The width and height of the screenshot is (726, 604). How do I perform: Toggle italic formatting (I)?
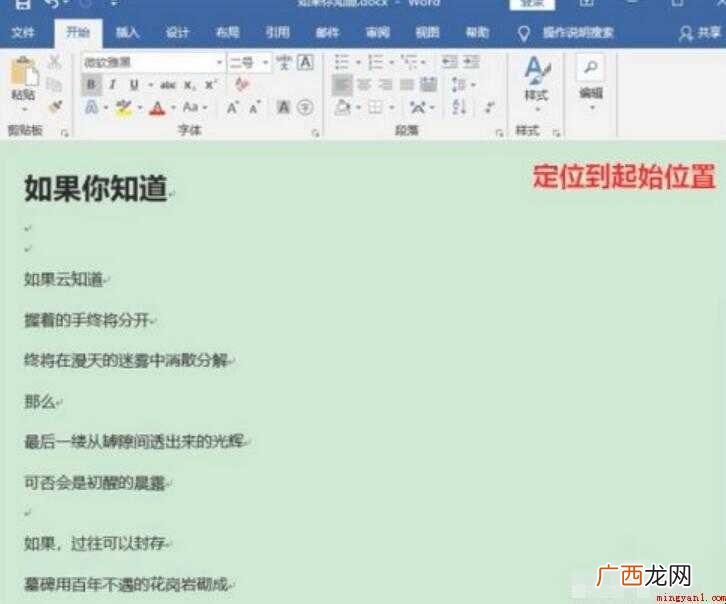pyautogui.click(x=113, y=85)
